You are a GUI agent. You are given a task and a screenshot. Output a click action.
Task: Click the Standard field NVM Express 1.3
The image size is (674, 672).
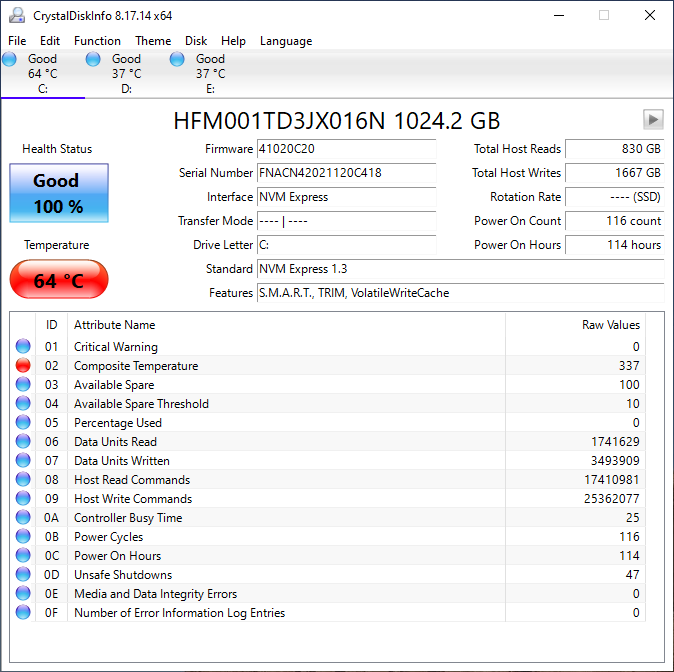(x=460, y=269)
